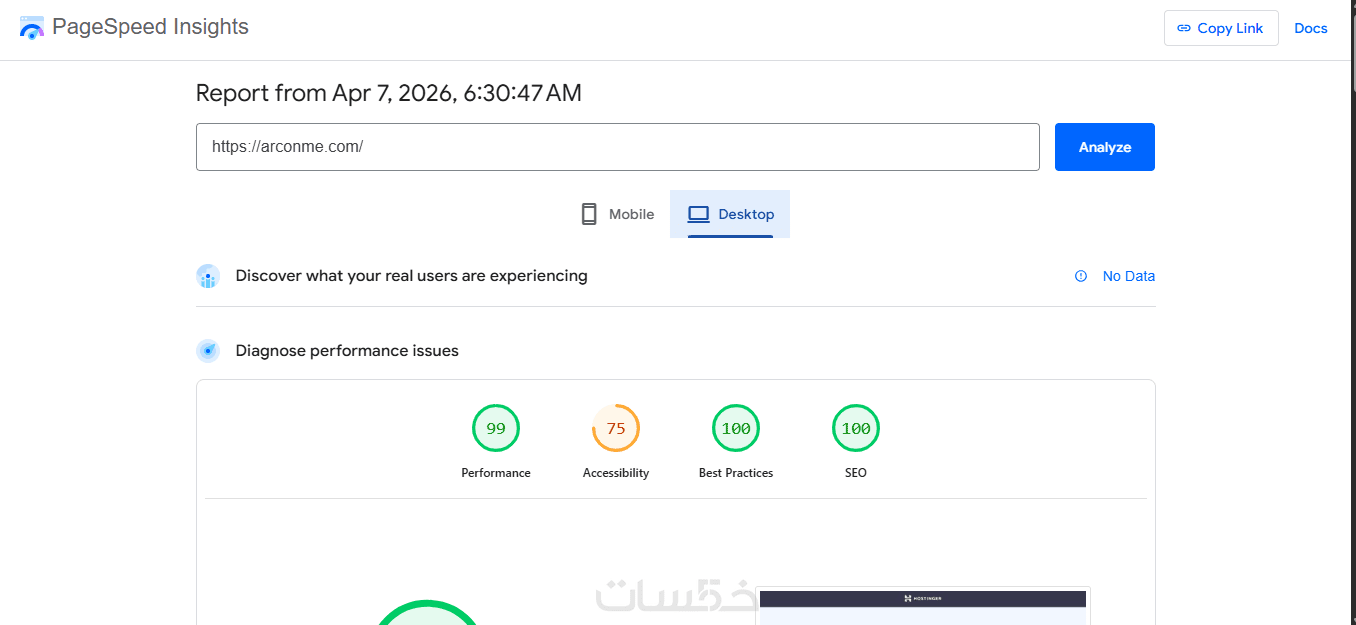Click the Best Practices label
This screenshot has width=1356, height=625.
[x=736, y=473]
